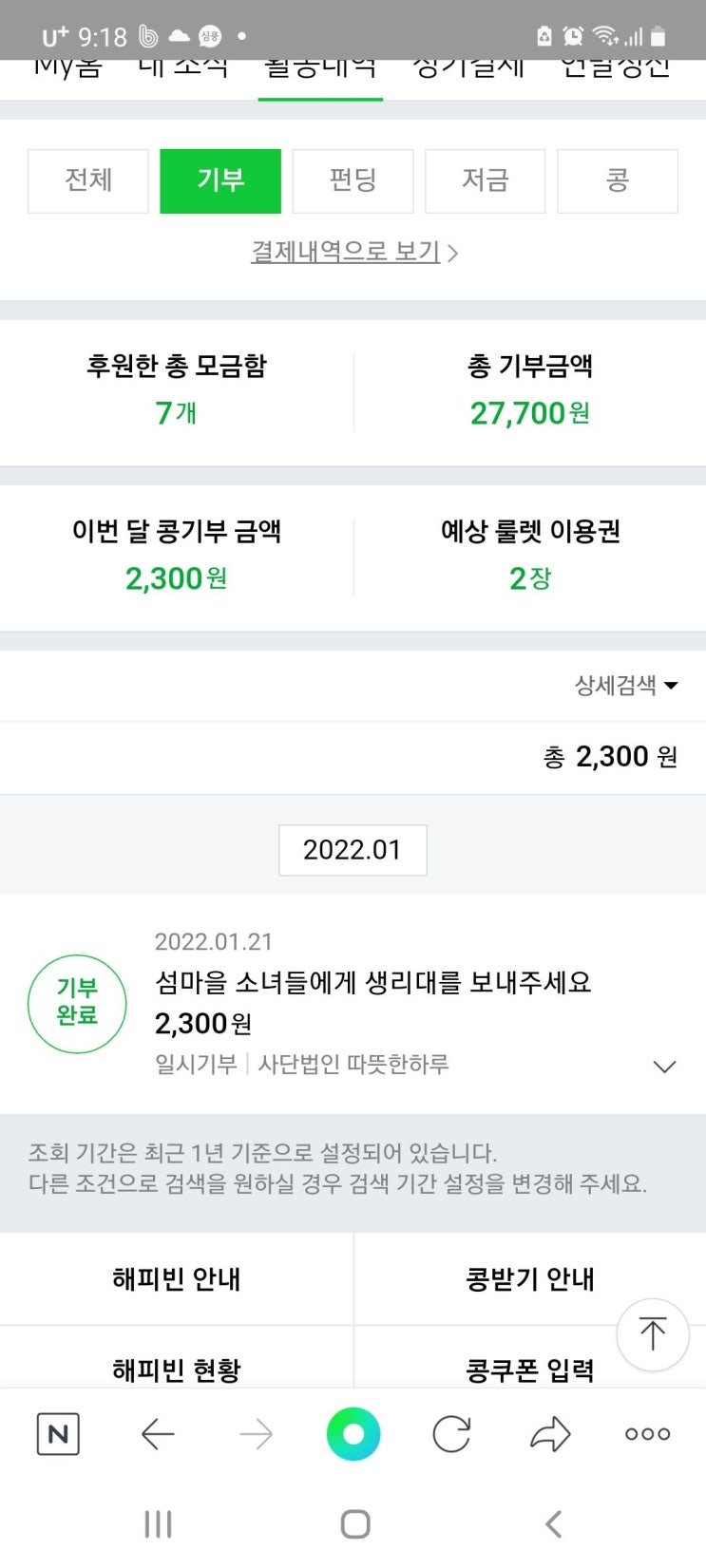Reload the page with refresh icon
Screen dimensions: 706x1568
click(x=451, y=1433)
